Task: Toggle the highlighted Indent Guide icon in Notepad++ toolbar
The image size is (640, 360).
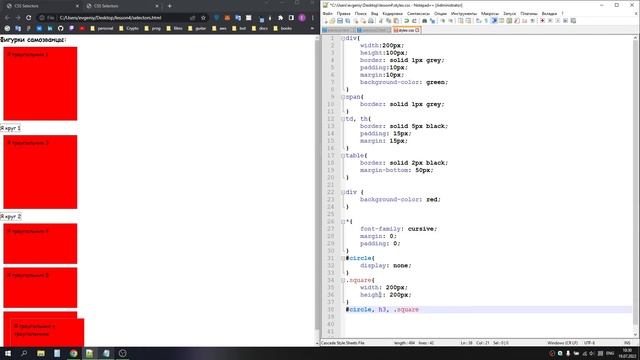Action: 494,21
